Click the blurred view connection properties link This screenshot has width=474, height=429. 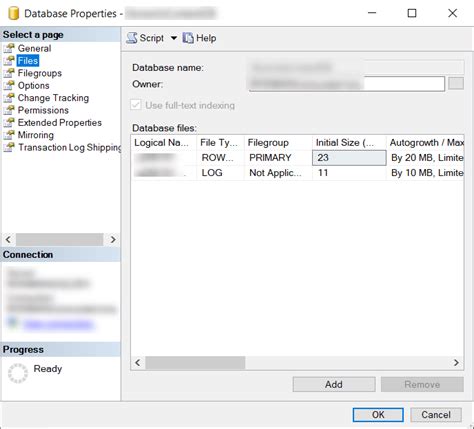click(58, 324)
